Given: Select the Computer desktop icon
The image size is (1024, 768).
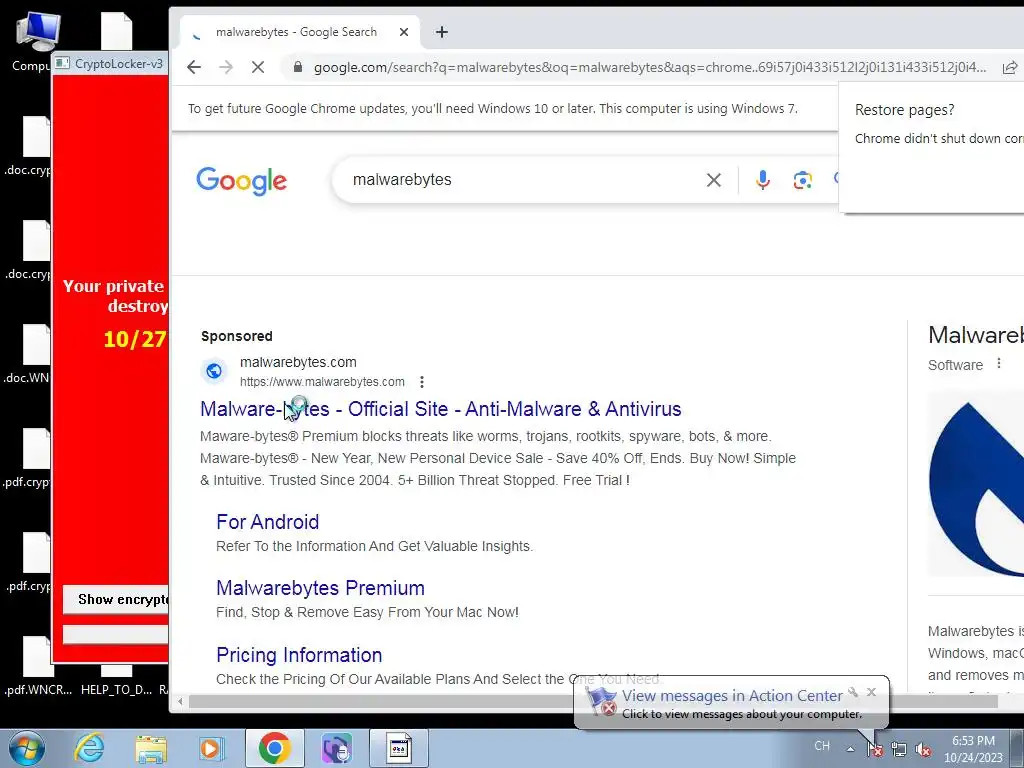Looking at the screenshot, I should pos(34,42).
